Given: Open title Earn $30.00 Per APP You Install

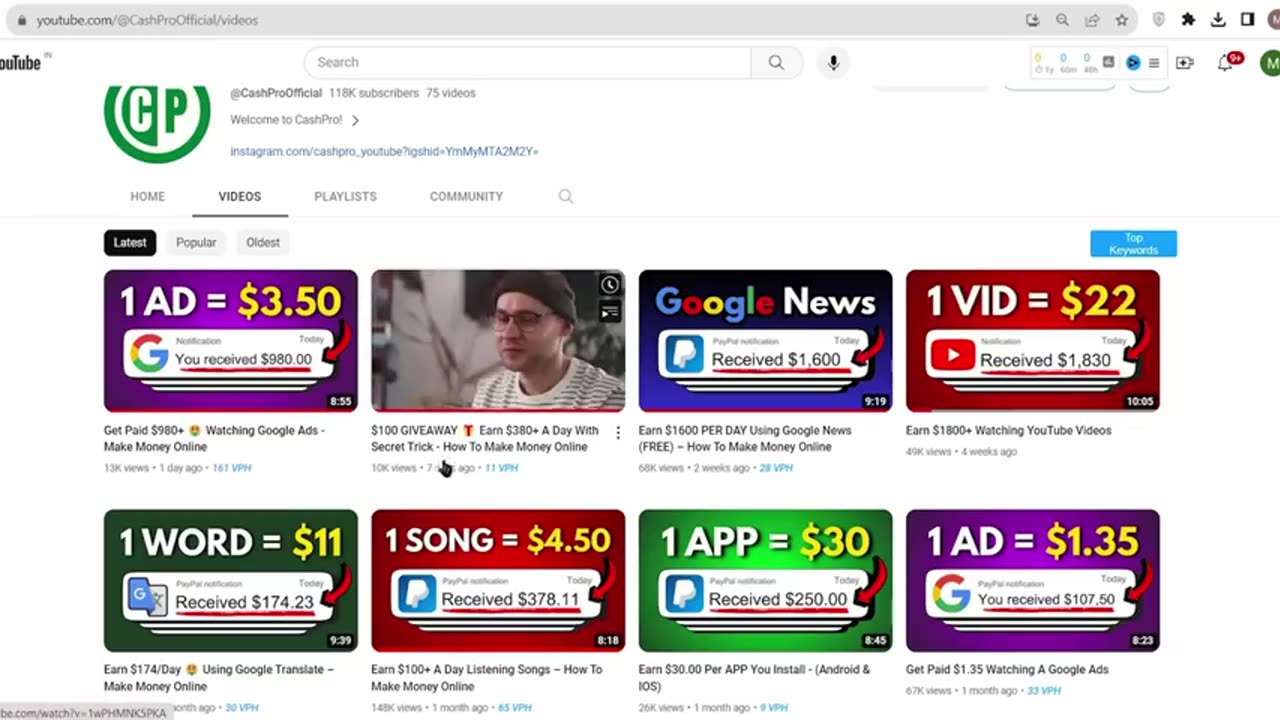Looking at the screenshot, I should pos(754,678).
